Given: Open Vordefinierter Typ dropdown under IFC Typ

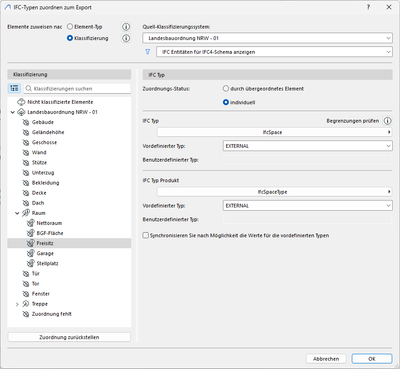Looking at the screenshot, I should pyautogui.click(x=307, y=146).
